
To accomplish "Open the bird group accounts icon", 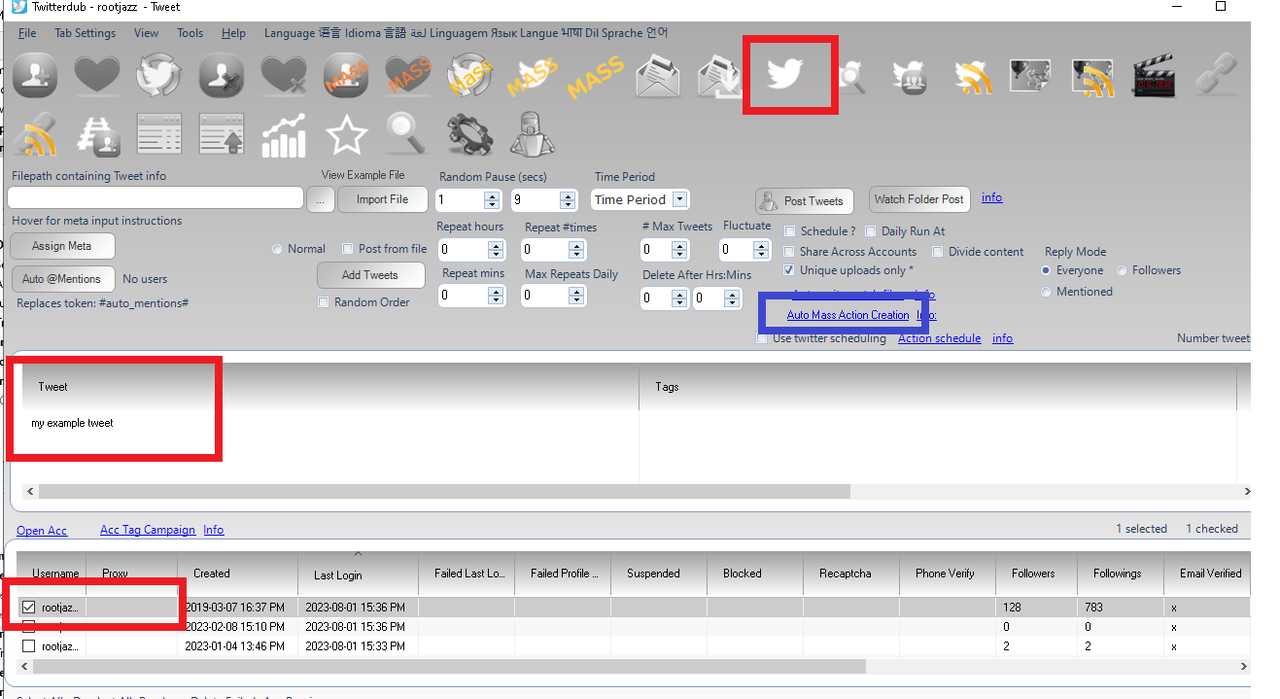I will (x=911, y=75).
